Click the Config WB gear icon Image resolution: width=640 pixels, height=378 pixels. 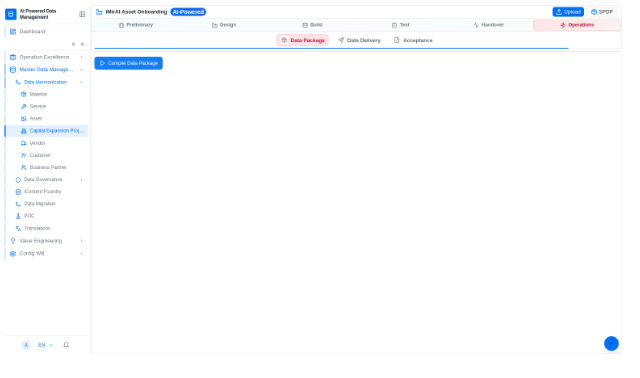pos(13,253)
